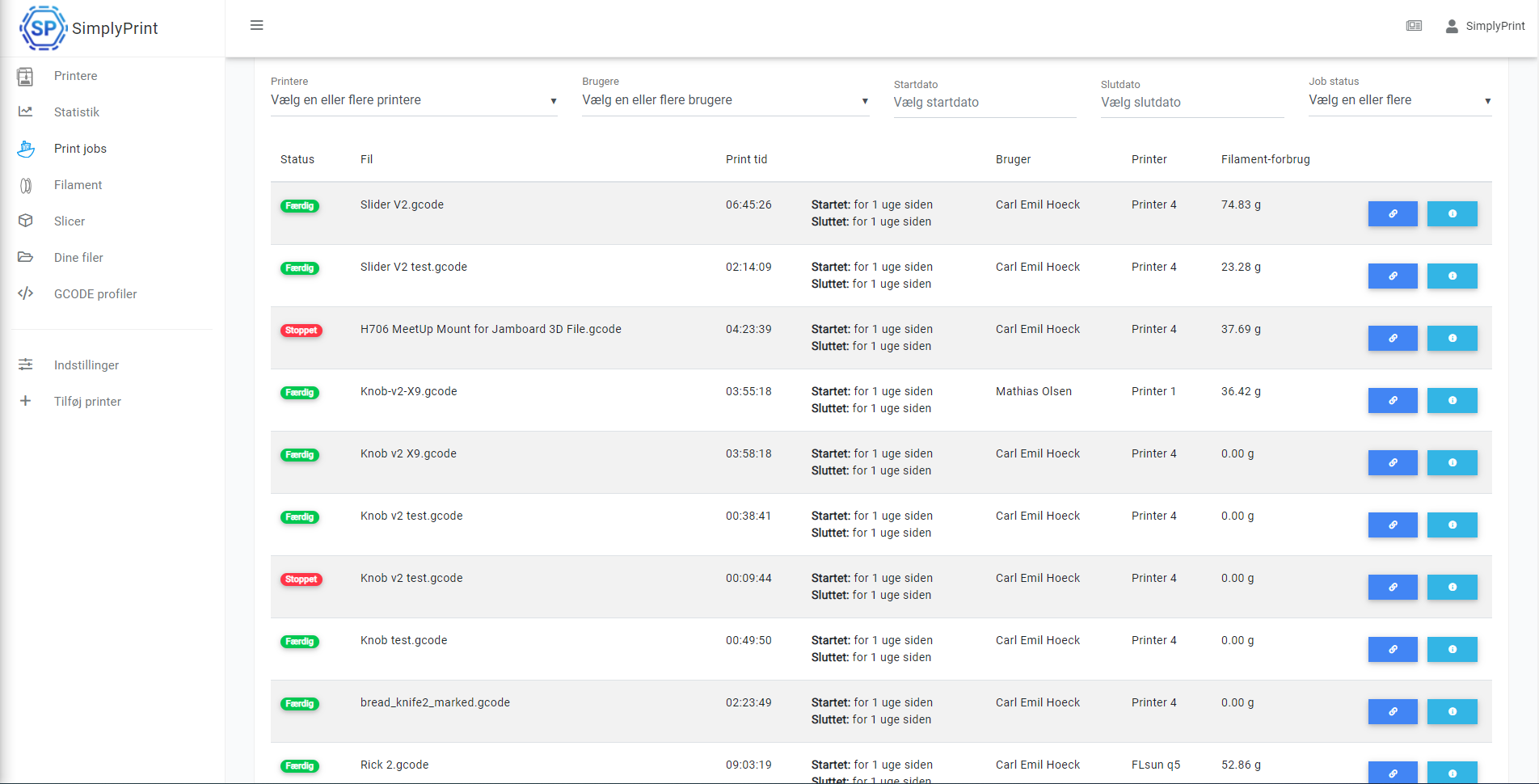The image size is (1539, 784).
Task: Click the plus icon for Tilføj printer
Action: pyautogui.click(x=26, y=401)
